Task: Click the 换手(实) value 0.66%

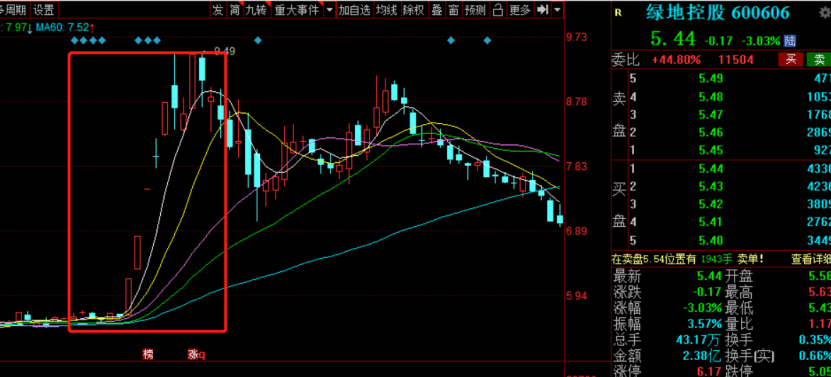Action: tap(816, 355)
